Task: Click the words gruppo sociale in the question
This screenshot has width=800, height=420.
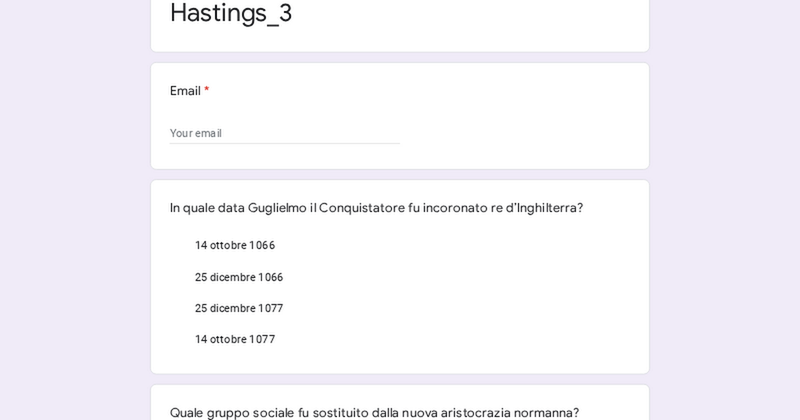Action: 253,412
